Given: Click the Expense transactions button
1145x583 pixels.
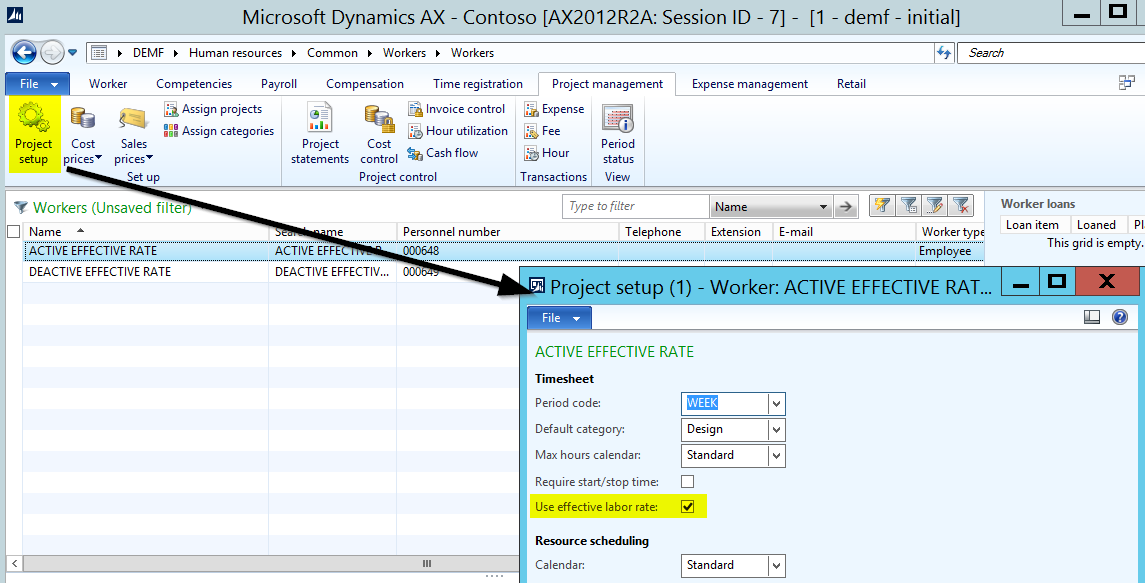Looking at the screenshot, I should [554, 109].
